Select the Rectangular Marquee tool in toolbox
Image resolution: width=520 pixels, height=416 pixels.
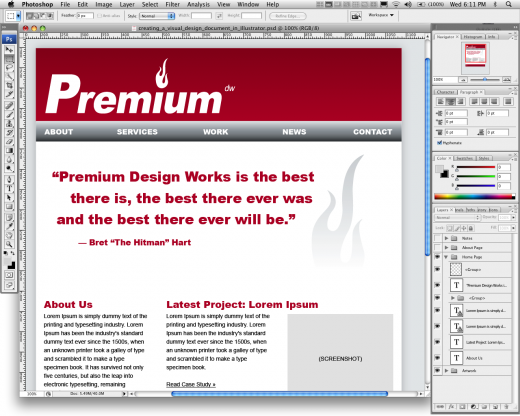coord(9,59)
